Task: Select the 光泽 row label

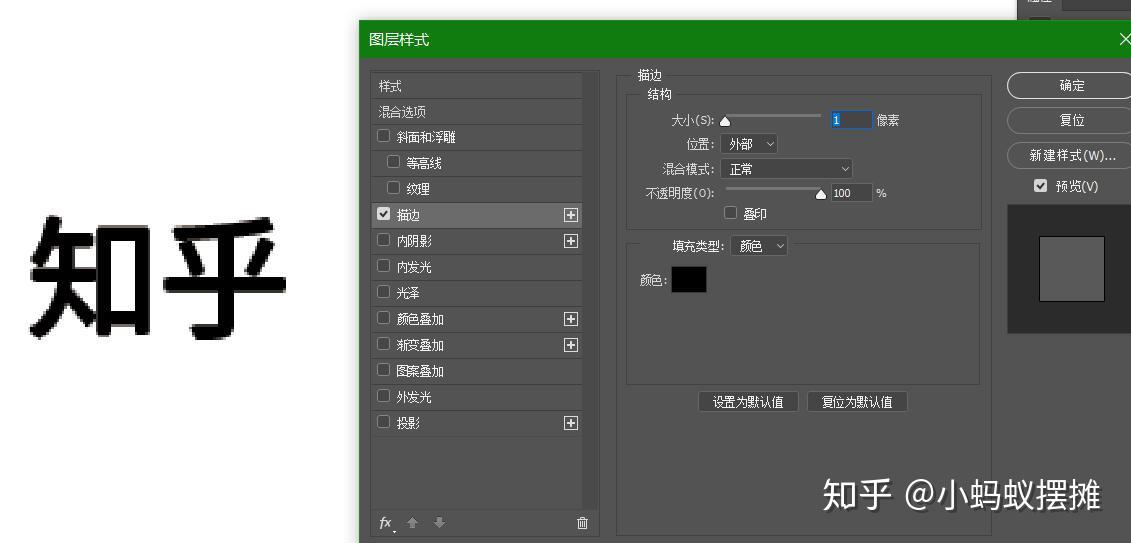Action: click(x=408, y=293)
